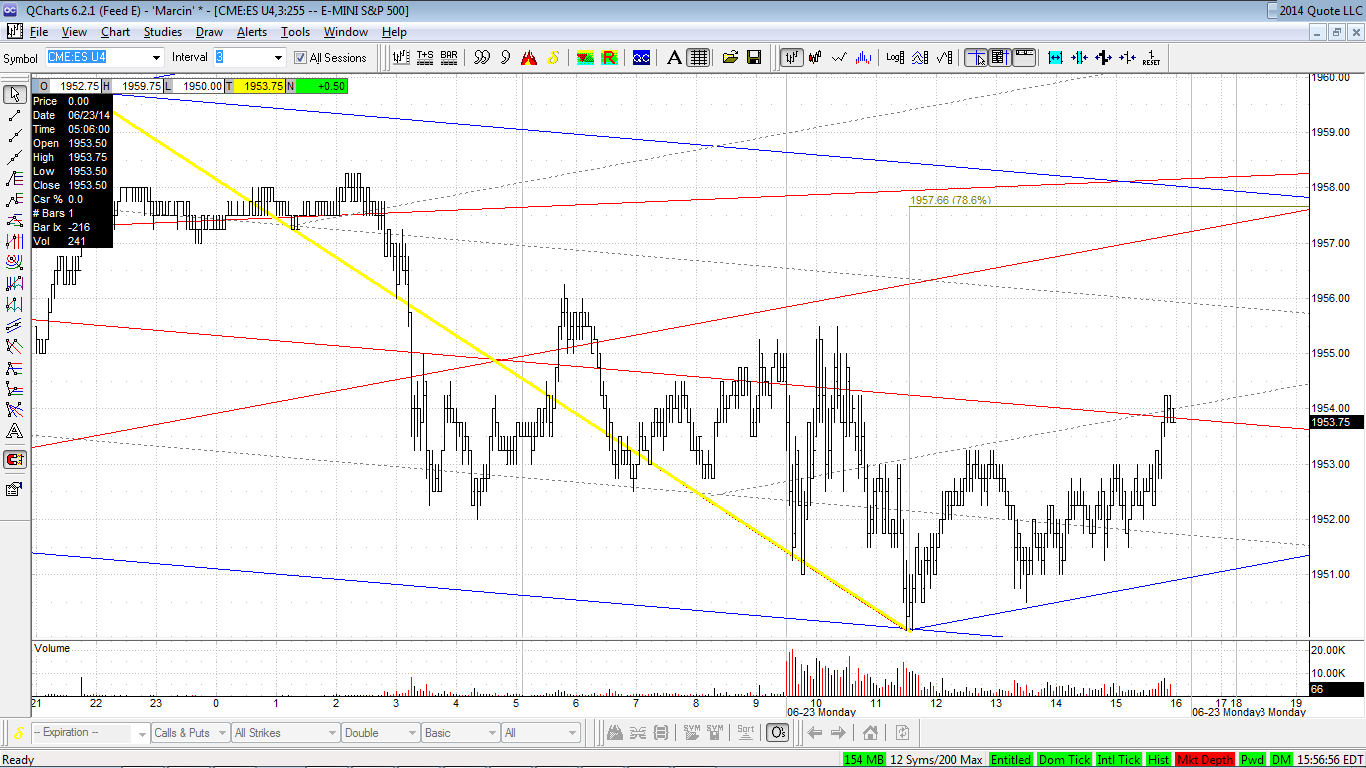Toggle the bar chart style button

coord(791,58)
